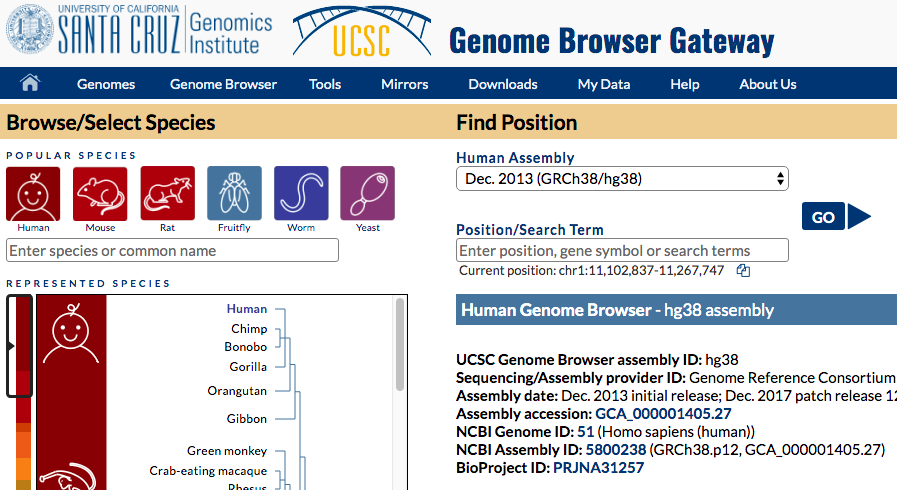Open the About Us menu
The width and height of the screenshot is (897, 490).
[768, 84]
